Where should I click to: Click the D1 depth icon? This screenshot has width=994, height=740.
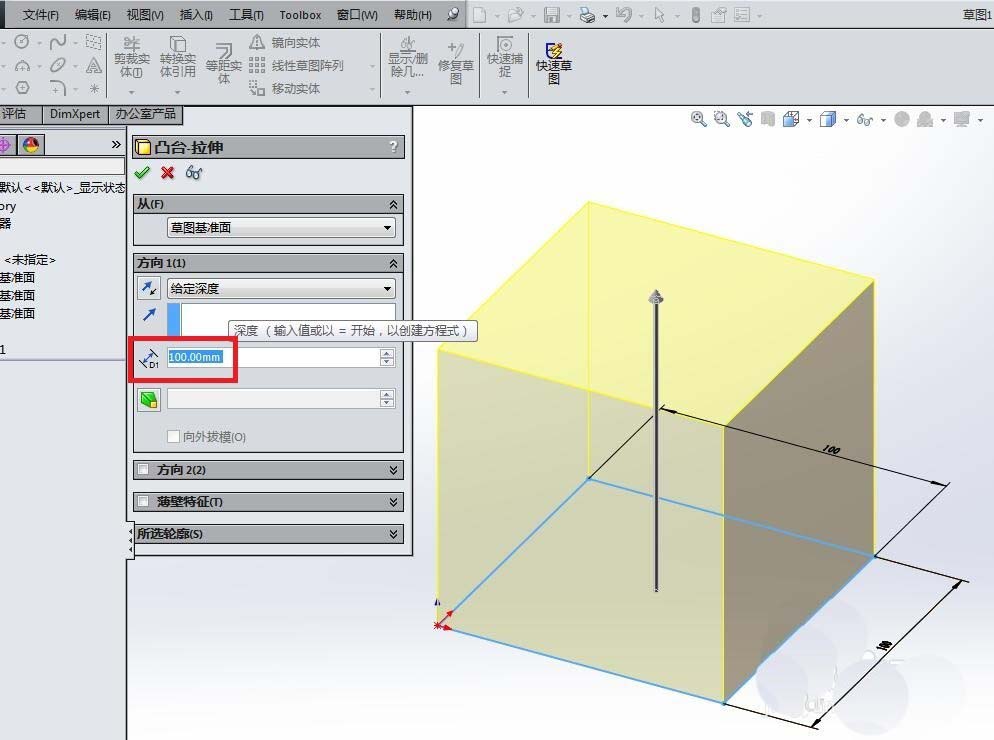(149, 358)
